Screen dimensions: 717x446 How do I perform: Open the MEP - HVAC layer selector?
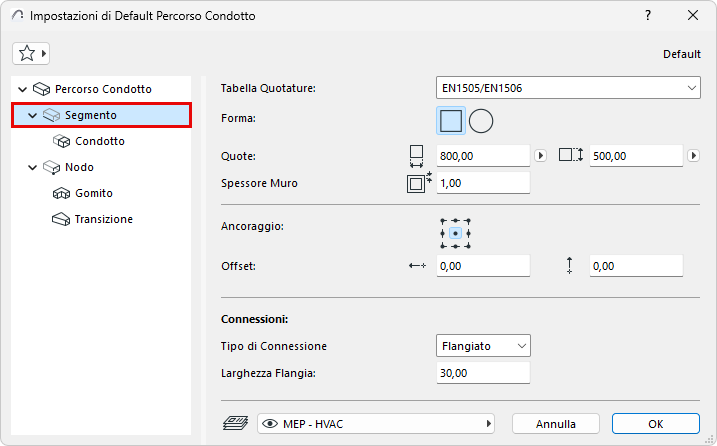point(376,424)
